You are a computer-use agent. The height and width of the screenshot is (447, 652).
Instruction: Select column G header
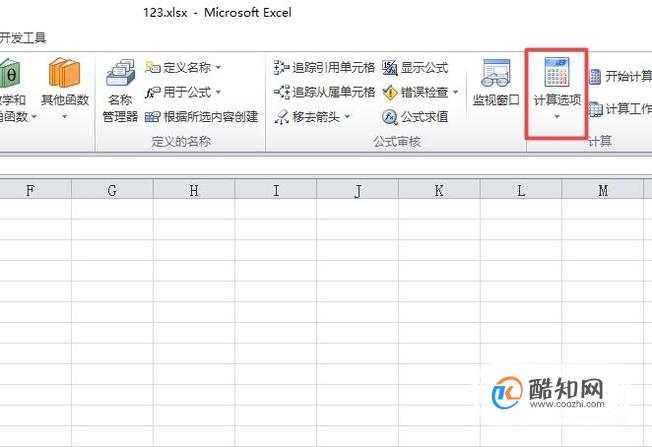tap(112, 190)
